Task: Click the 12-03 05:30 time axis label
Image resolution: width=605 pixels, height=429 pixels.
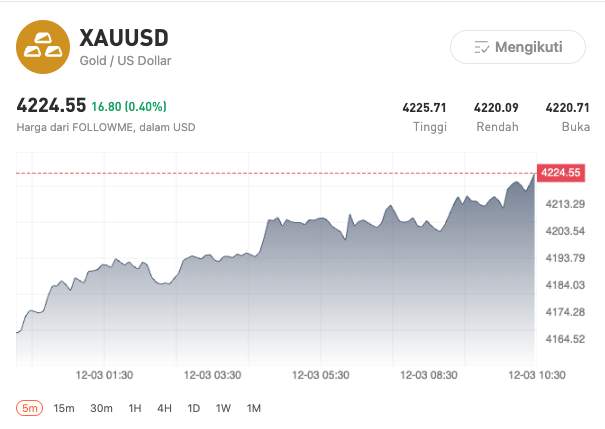Action: pos(320,375)
